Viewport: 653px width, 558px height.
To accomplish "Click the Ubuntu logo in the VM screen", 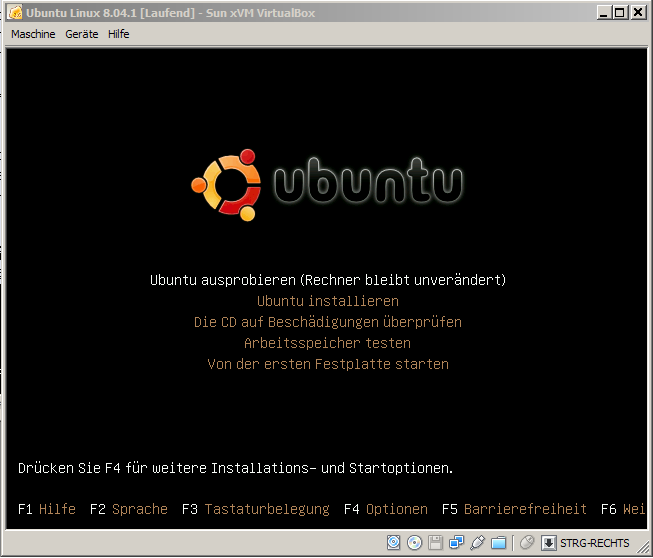I will 327,184.
